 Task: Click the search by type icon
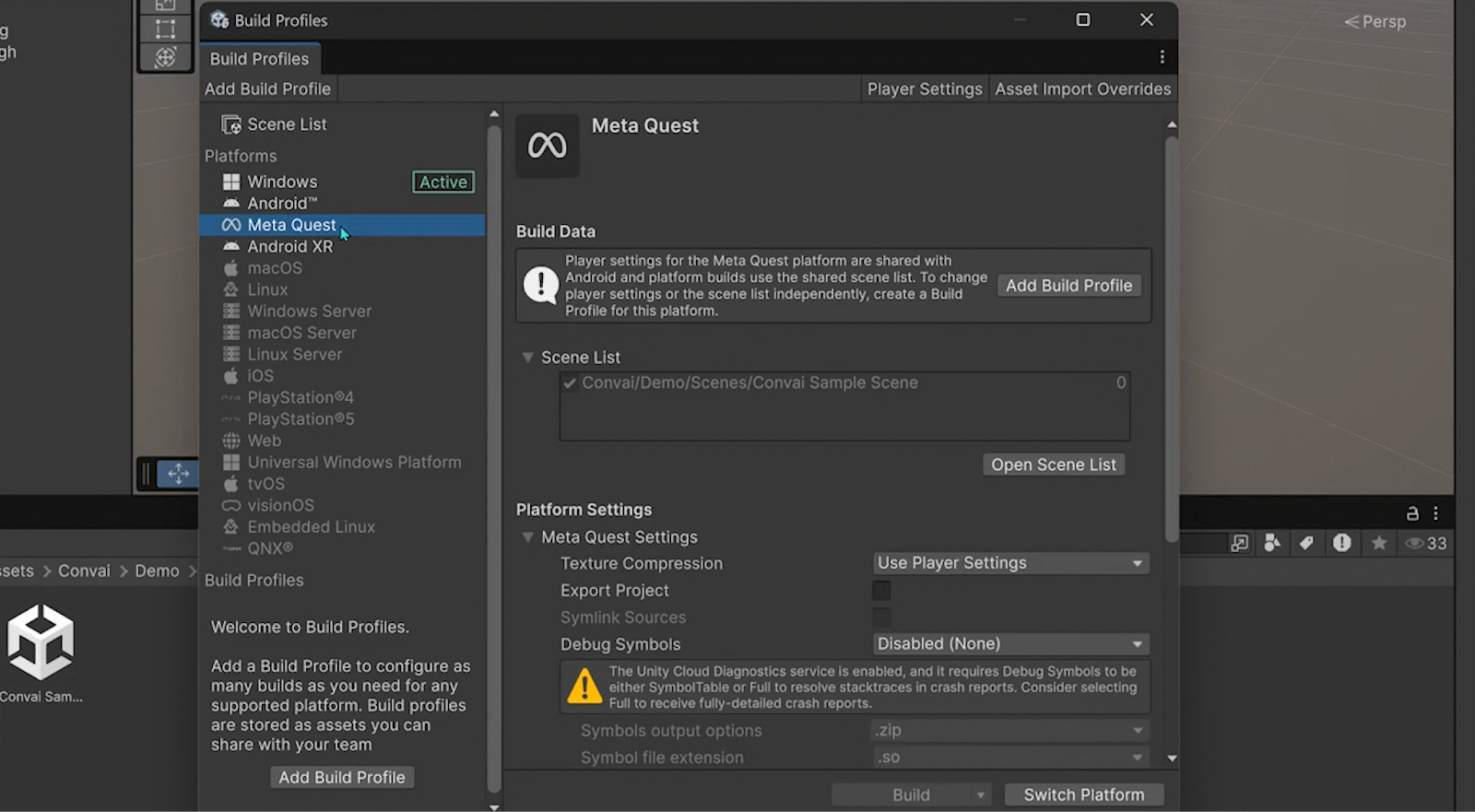[1273, 543]
